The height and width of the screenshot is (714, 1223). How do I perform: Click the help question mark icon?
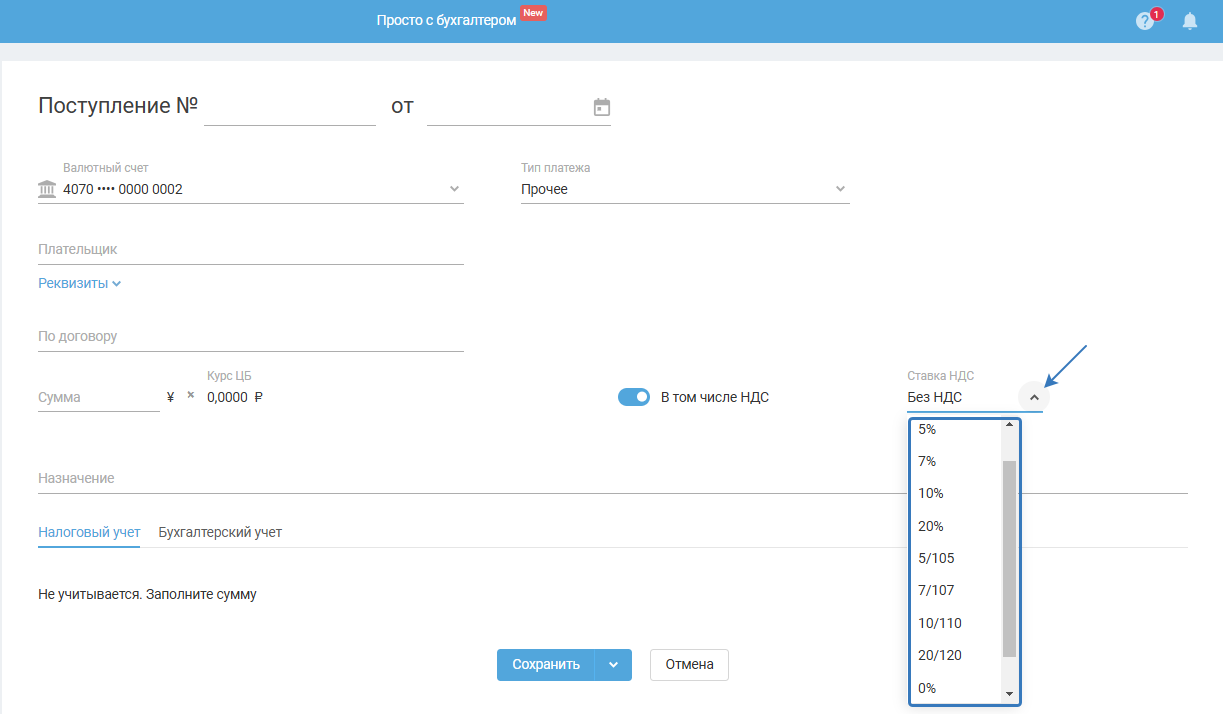coord(1145,21)
